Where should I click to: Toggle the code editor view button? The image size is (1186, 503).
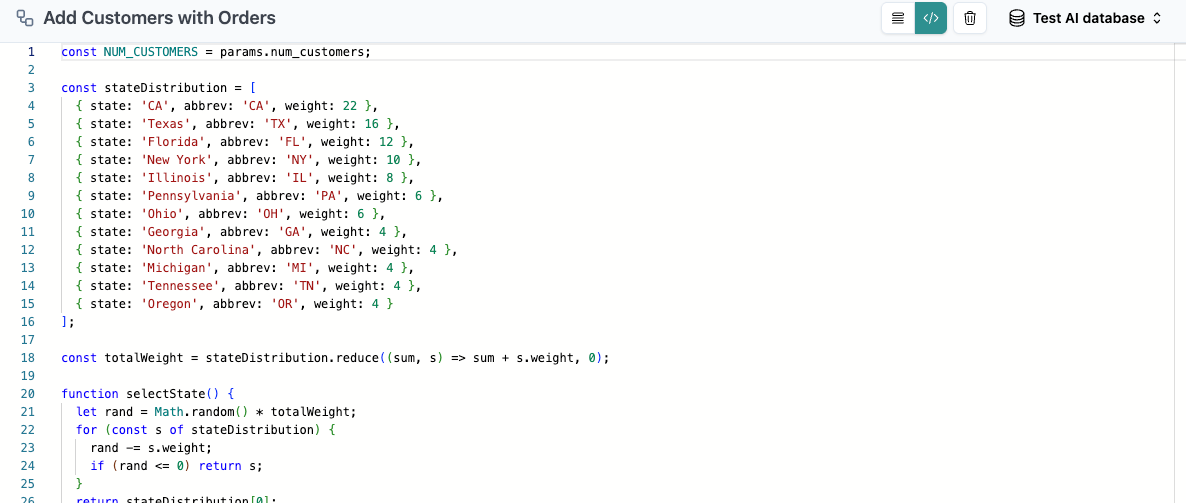931,18
